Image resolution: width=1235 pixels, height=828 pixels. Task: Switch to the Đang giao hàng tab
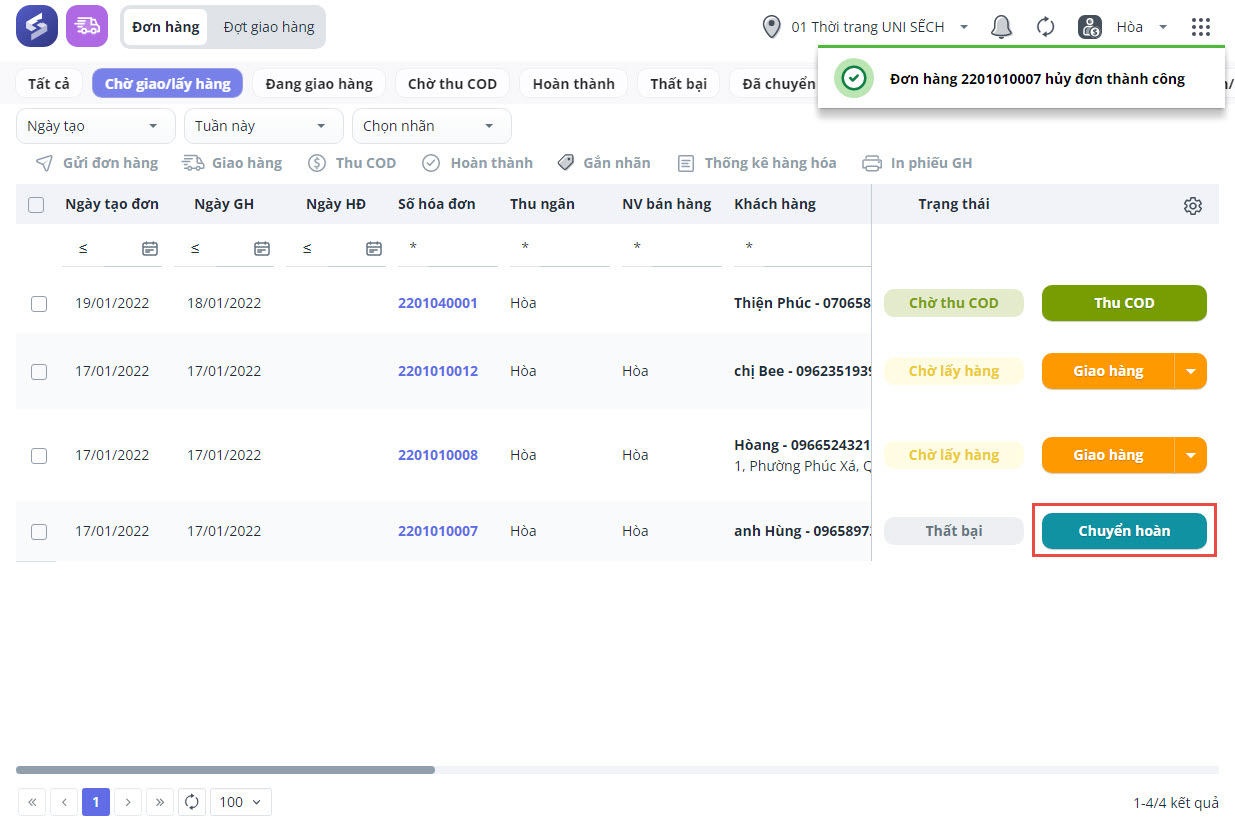click(x=319, y=84)
